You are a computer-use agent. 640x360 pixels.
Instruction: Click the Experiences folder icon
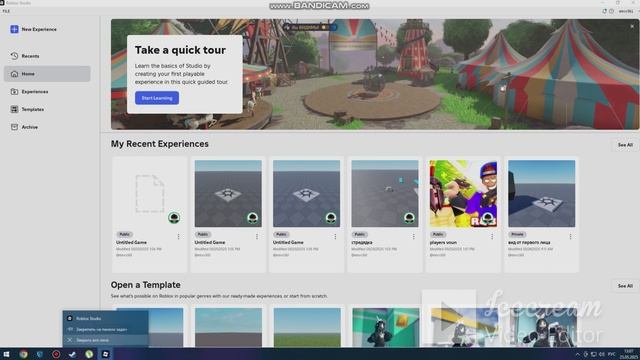[14, 91]
